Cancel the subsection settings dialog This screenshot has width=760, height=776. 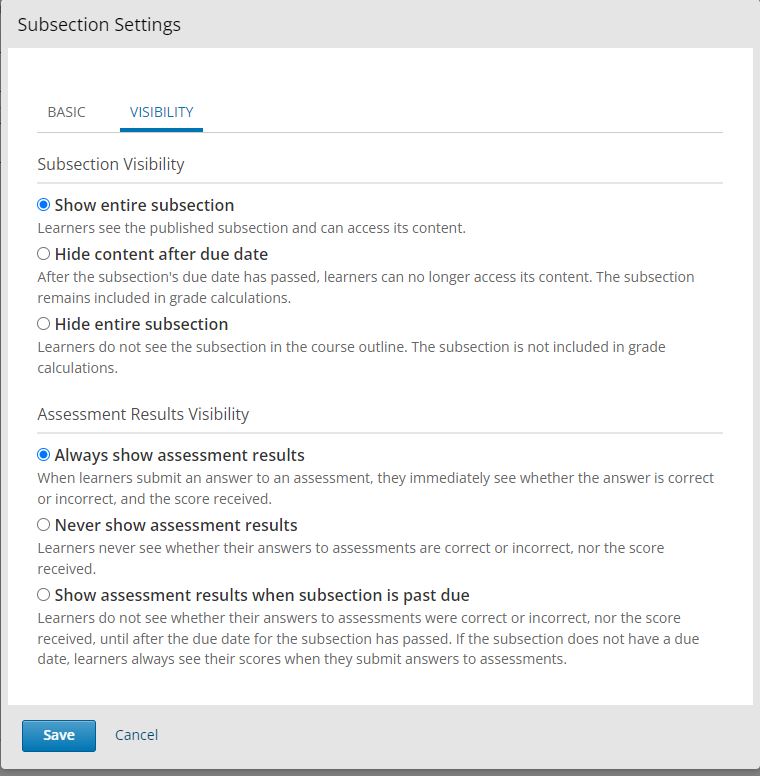[137, 735]
